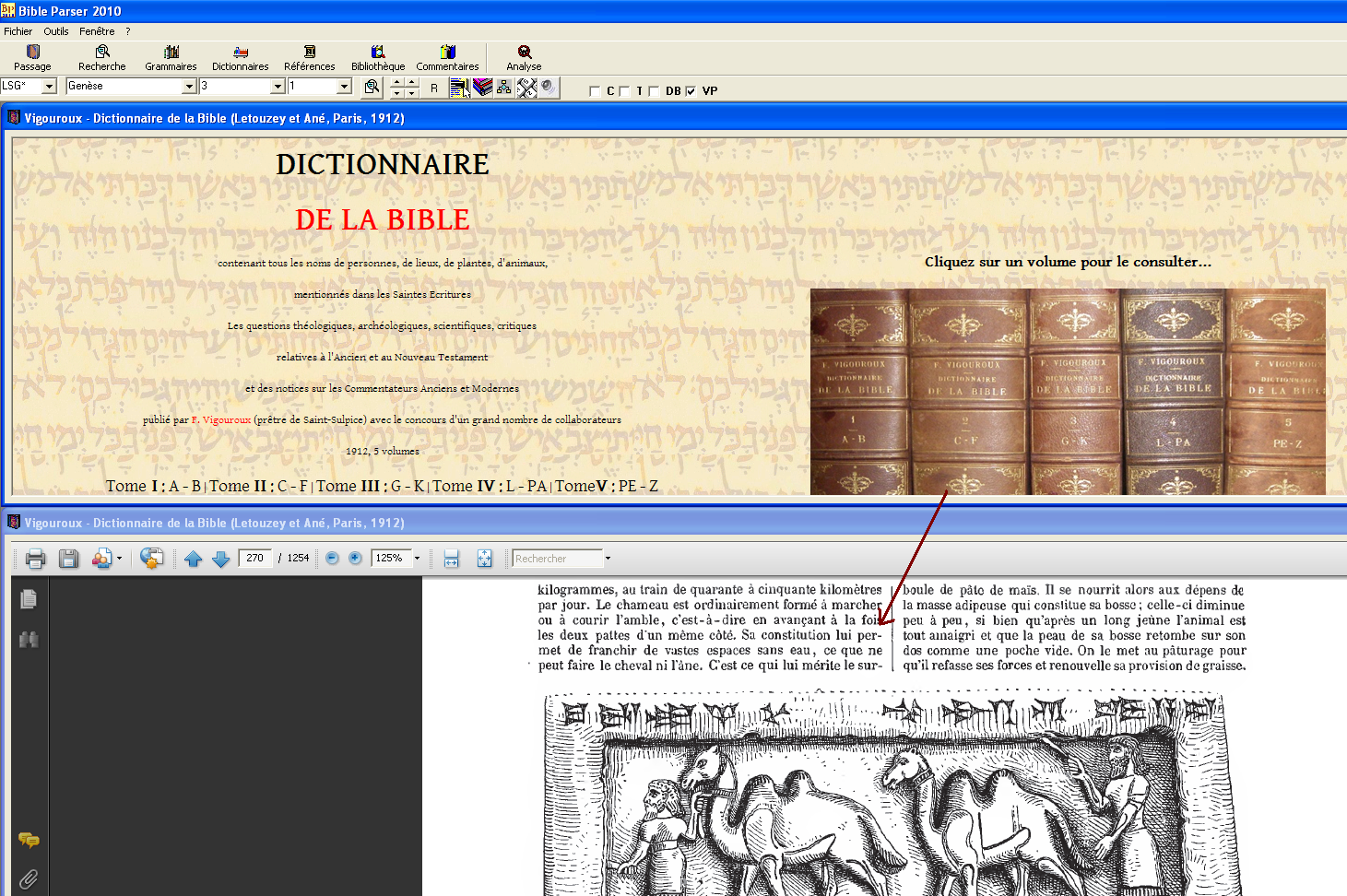The height and width of the screenshot is (896, 1347).
Task: Open the Outils menu
Action: 56,31
